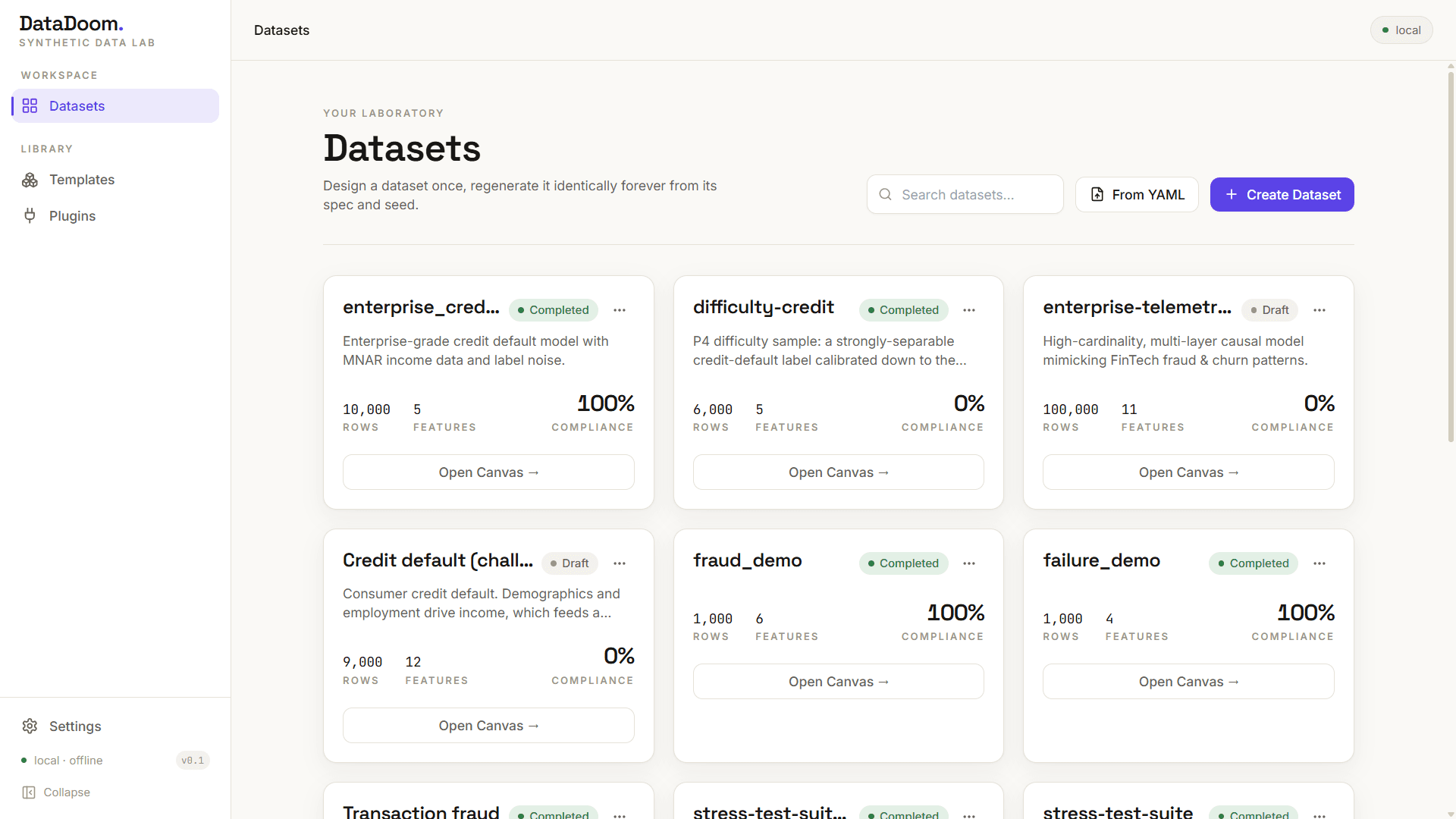Open Canvas for enterprise_cred dataset

click(488, 472)
